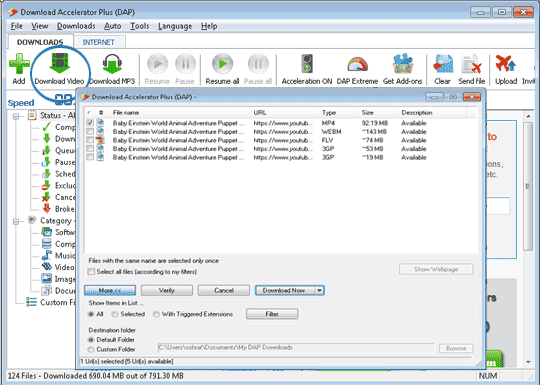This screenshot has height=385, width=540.
Task: Open the Language menu
Action: click(175, 26)
